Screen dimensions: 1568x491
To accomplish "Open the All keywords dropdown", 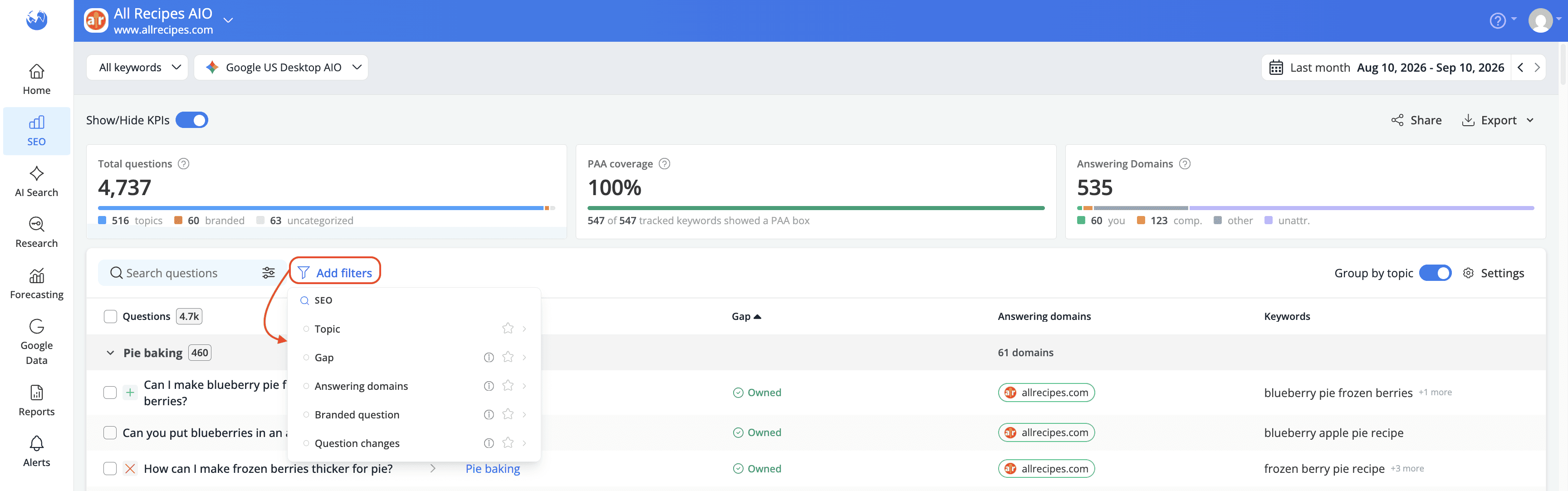I will [137, 68].
